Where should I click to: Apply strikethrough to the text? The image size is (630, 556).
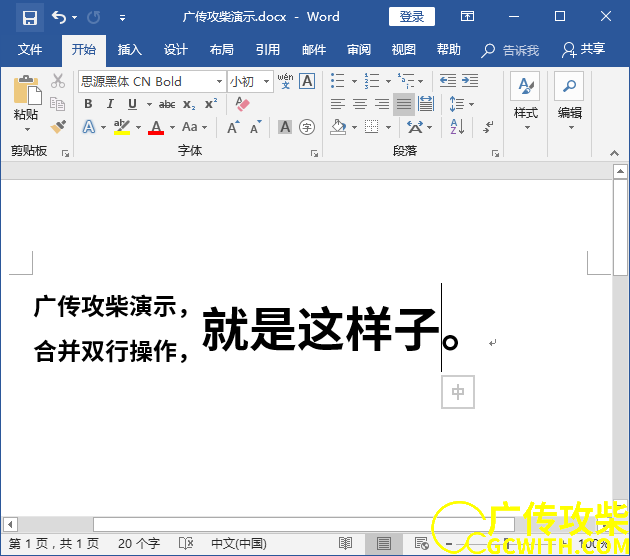(x=167, y=104)
